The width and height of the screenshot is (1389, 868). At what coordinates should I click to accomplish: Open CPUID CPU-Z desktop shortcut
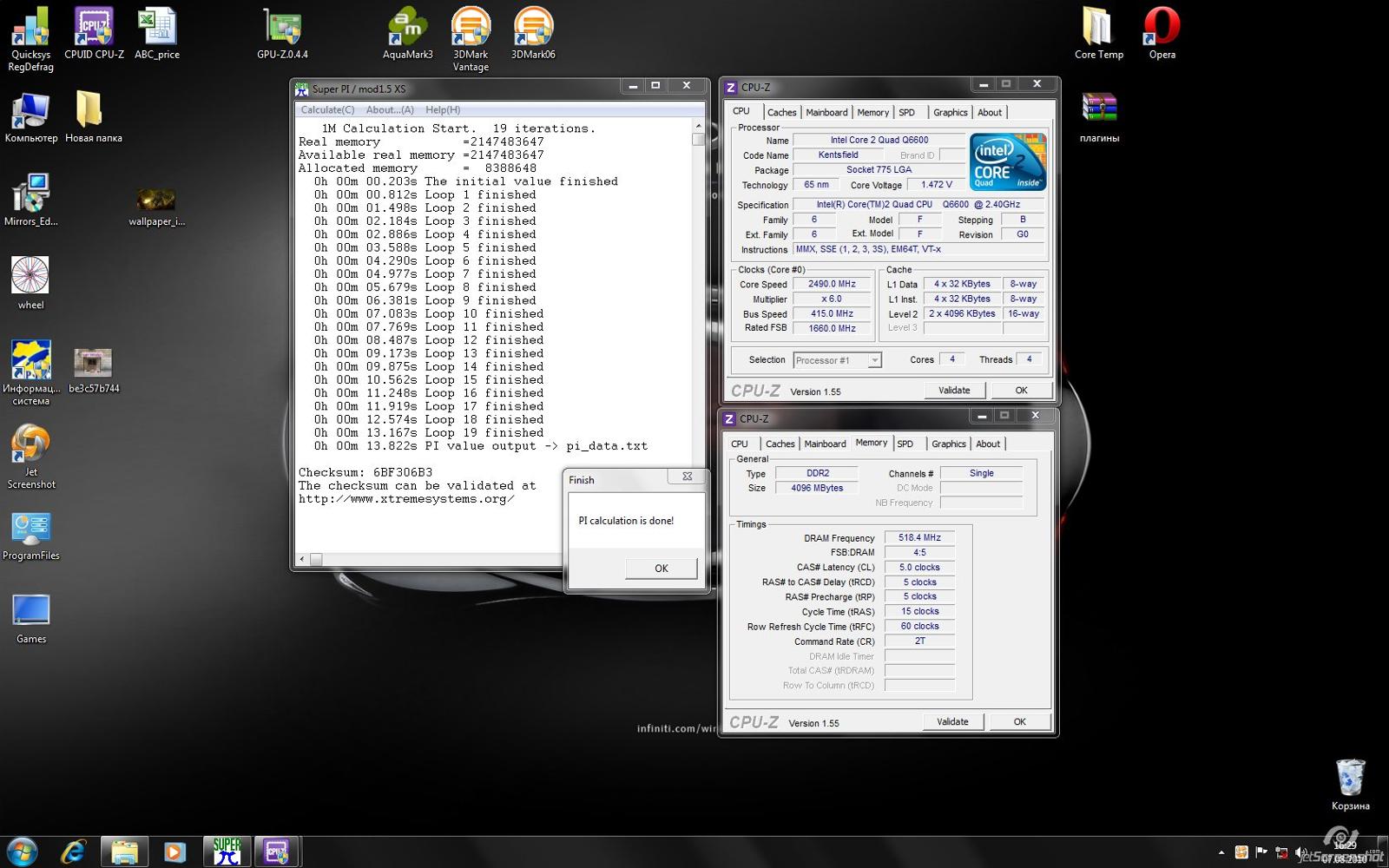94,33
